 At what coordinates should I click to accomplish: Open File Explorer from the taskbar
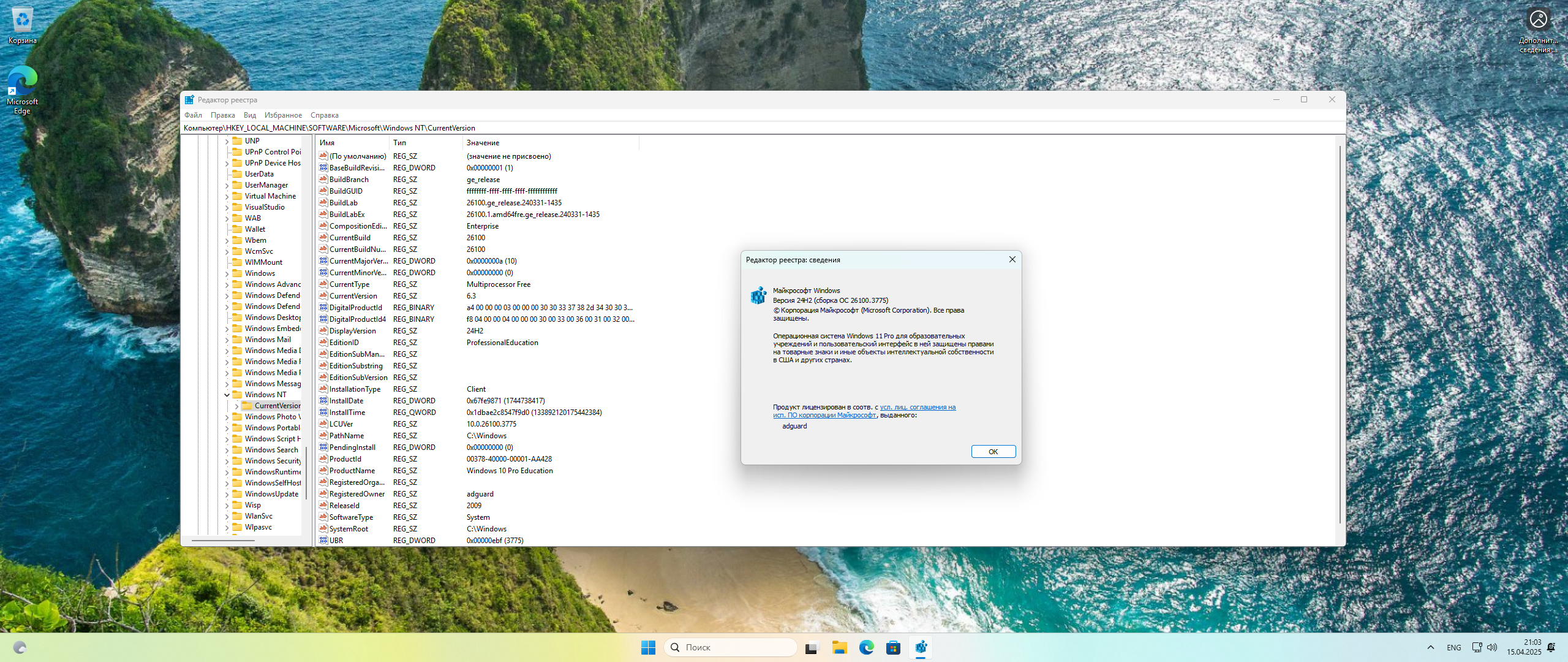click(x=839, y=647)
